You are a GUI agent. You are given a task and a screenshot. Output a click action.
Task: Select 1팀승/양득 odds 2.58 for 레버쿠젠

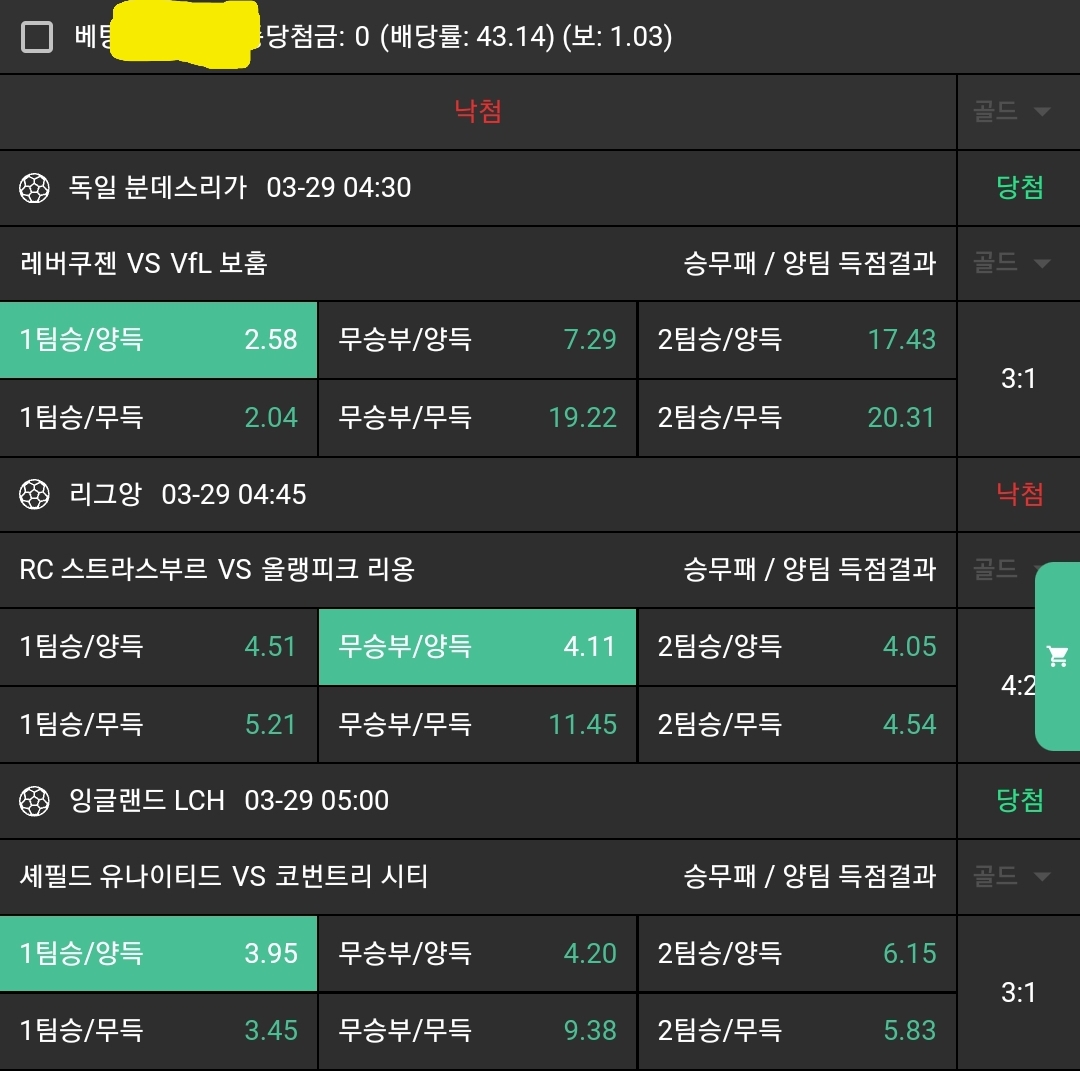[158, 340]
